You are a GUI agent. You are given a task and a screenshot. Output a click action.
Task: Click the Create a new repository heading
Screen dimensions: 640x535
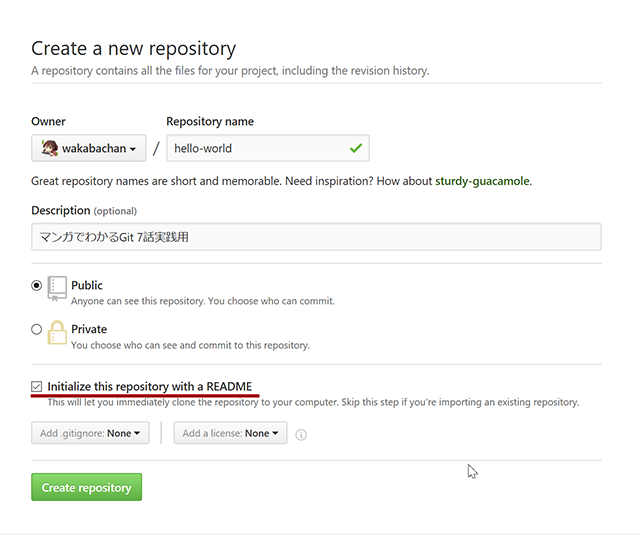tap(133, 49)
